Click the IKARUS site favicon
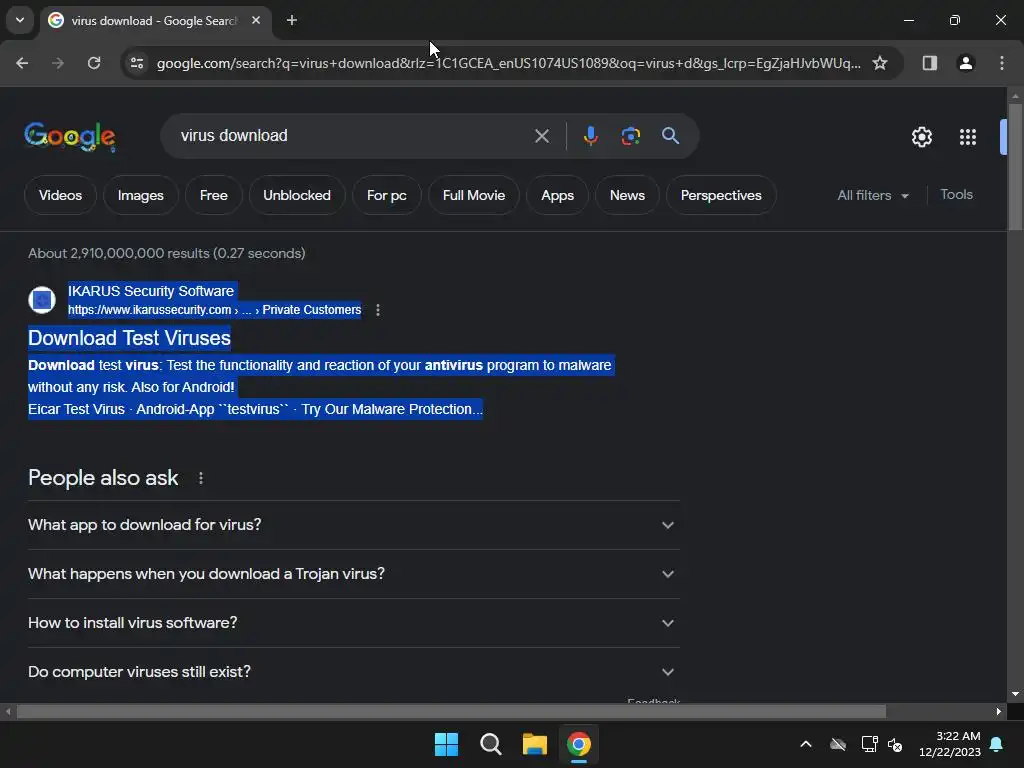 pyautogui.click(x=42, y=300)
